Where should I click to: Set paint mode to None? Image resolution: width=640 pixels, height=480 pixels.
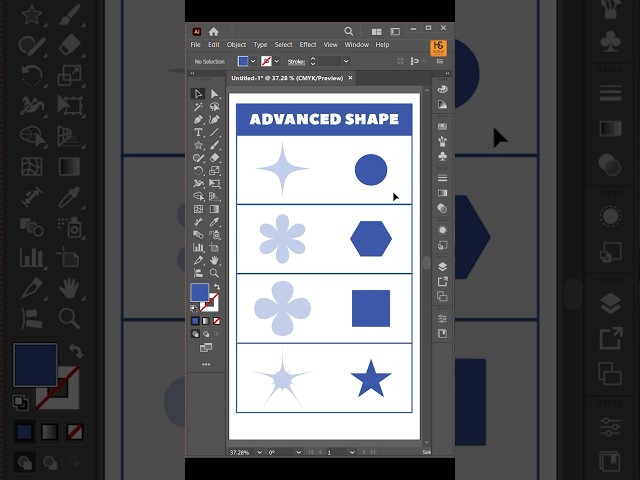(x=217, y=321)
